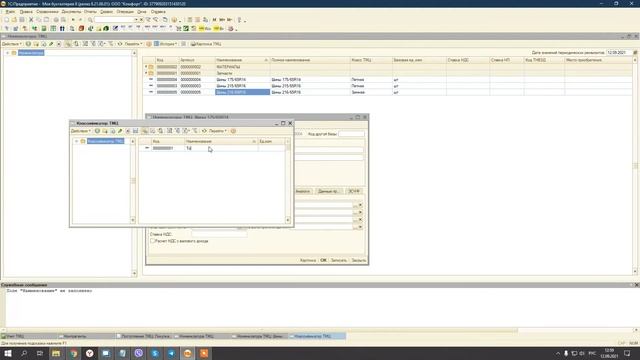Select Шины 175/65R14 row in nomenclature table
Viewport: 640px width, 360px height.
[x=388, y=80]
